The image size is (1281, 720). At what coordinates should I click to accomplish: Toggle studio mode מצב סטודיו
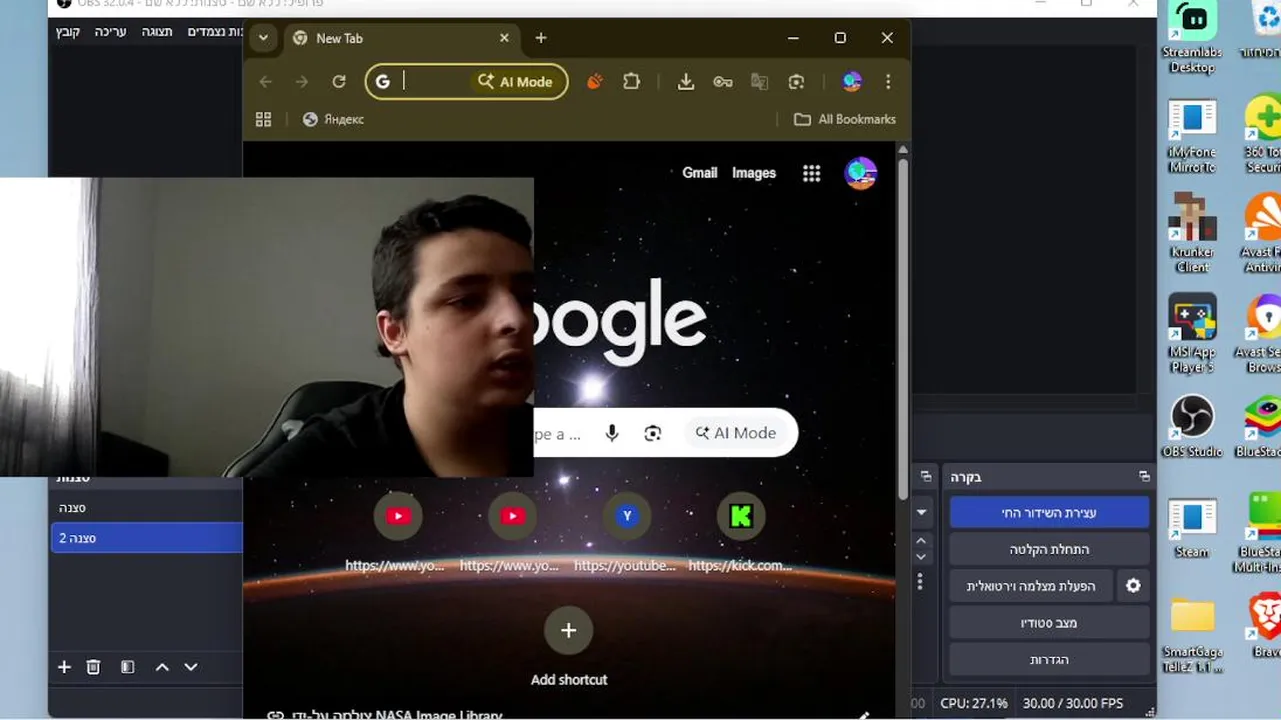(x=1049, y=624)
